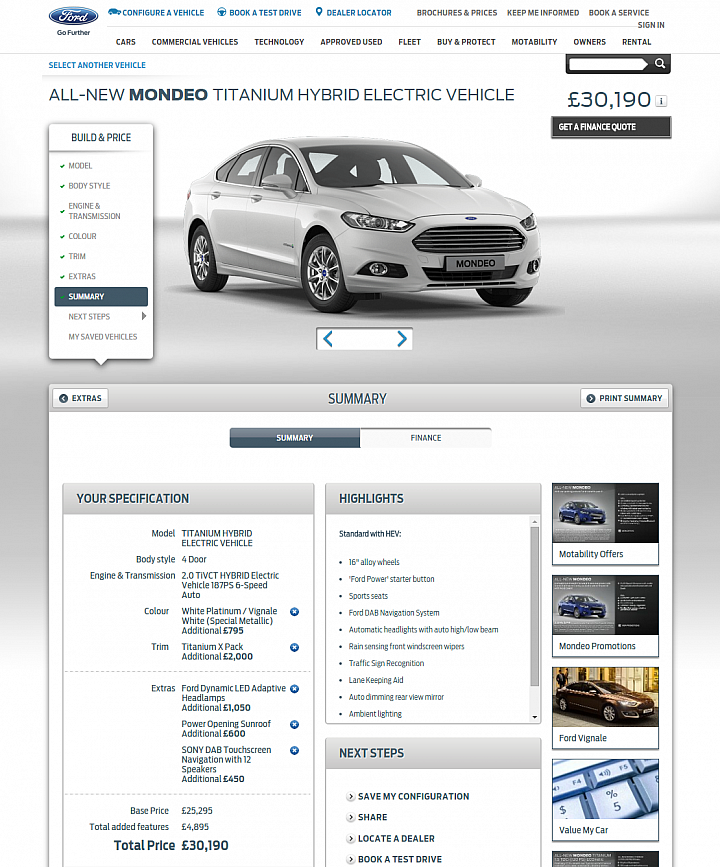Open Brochures & Prices link
The height and width of the screenshot is (867, 720).
pyautogui.click(x=457, y=13)
